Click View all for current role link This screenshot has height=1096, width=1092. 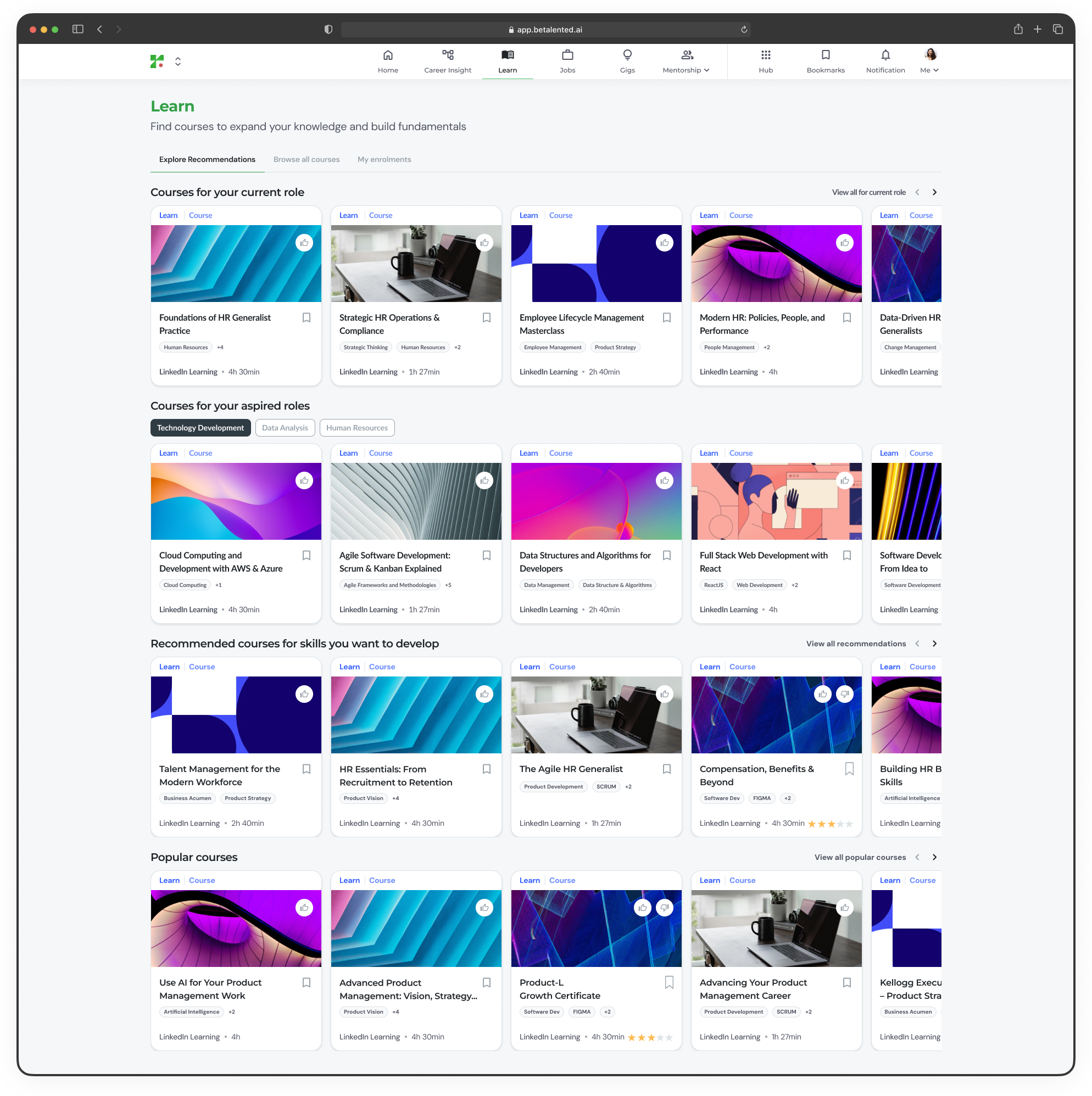click(x=868, y=192)
